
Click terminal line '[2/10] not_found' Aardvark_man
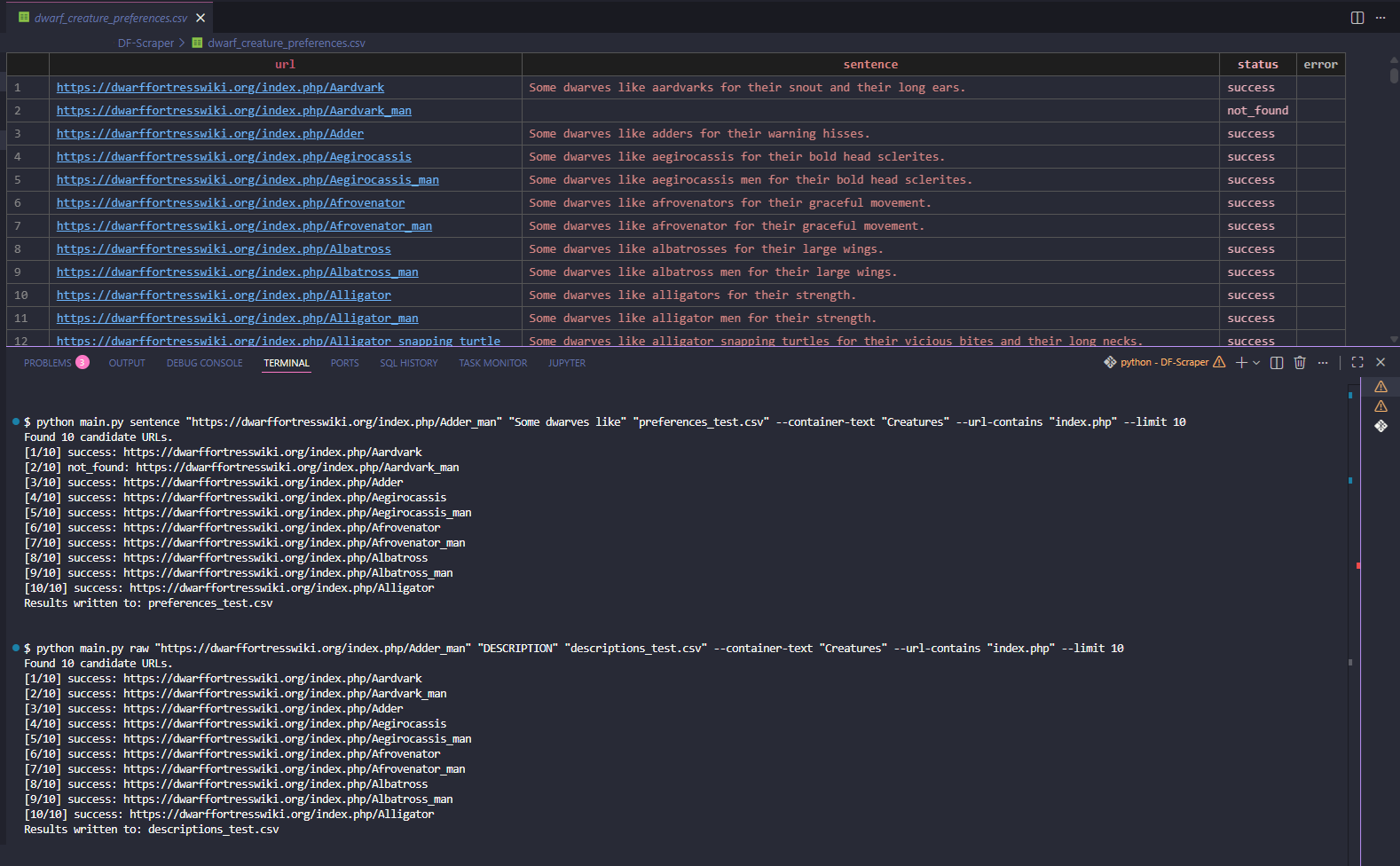point(241,467)
